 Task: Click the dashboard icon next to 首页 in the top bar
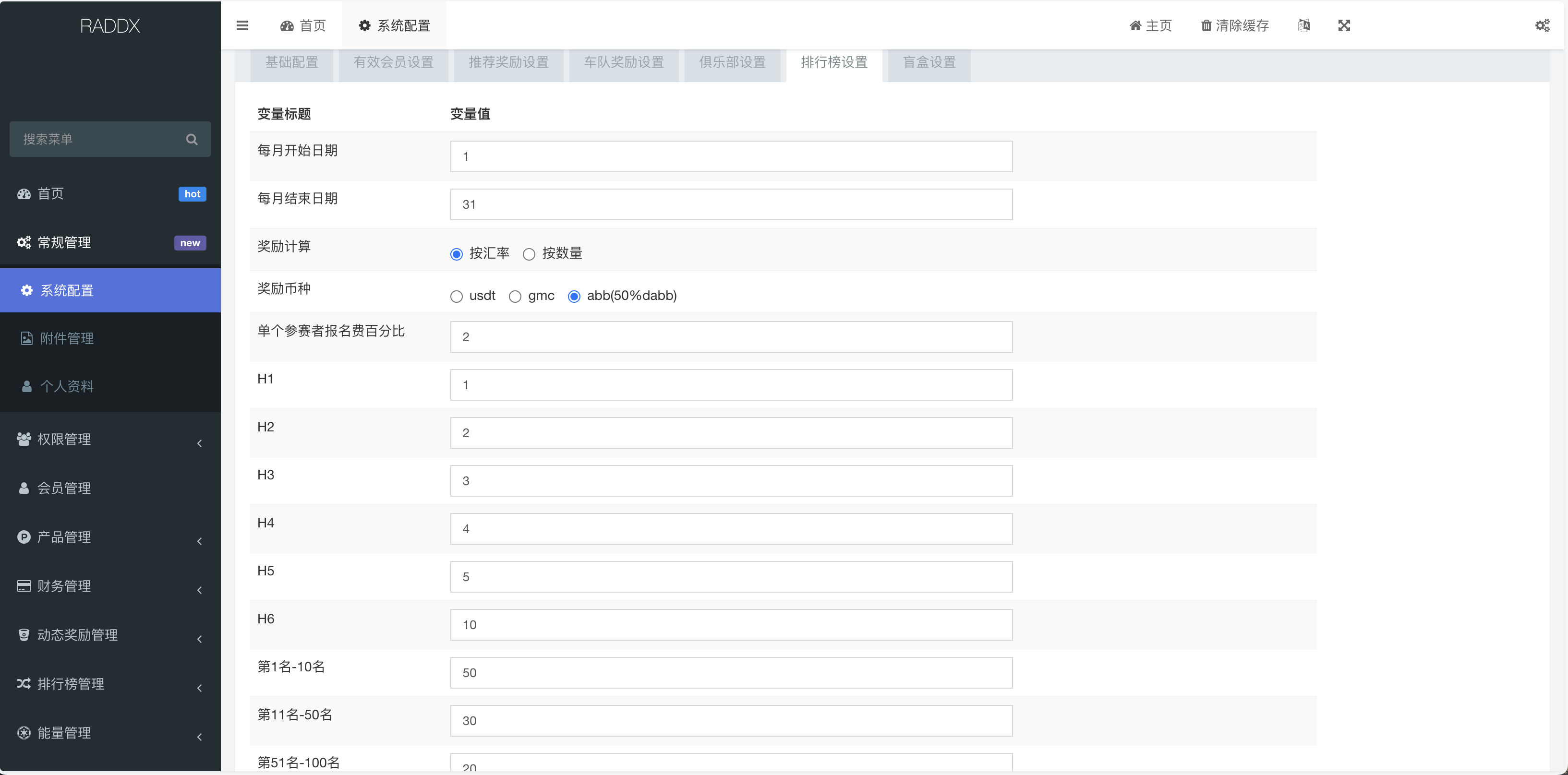click(287, 25)
